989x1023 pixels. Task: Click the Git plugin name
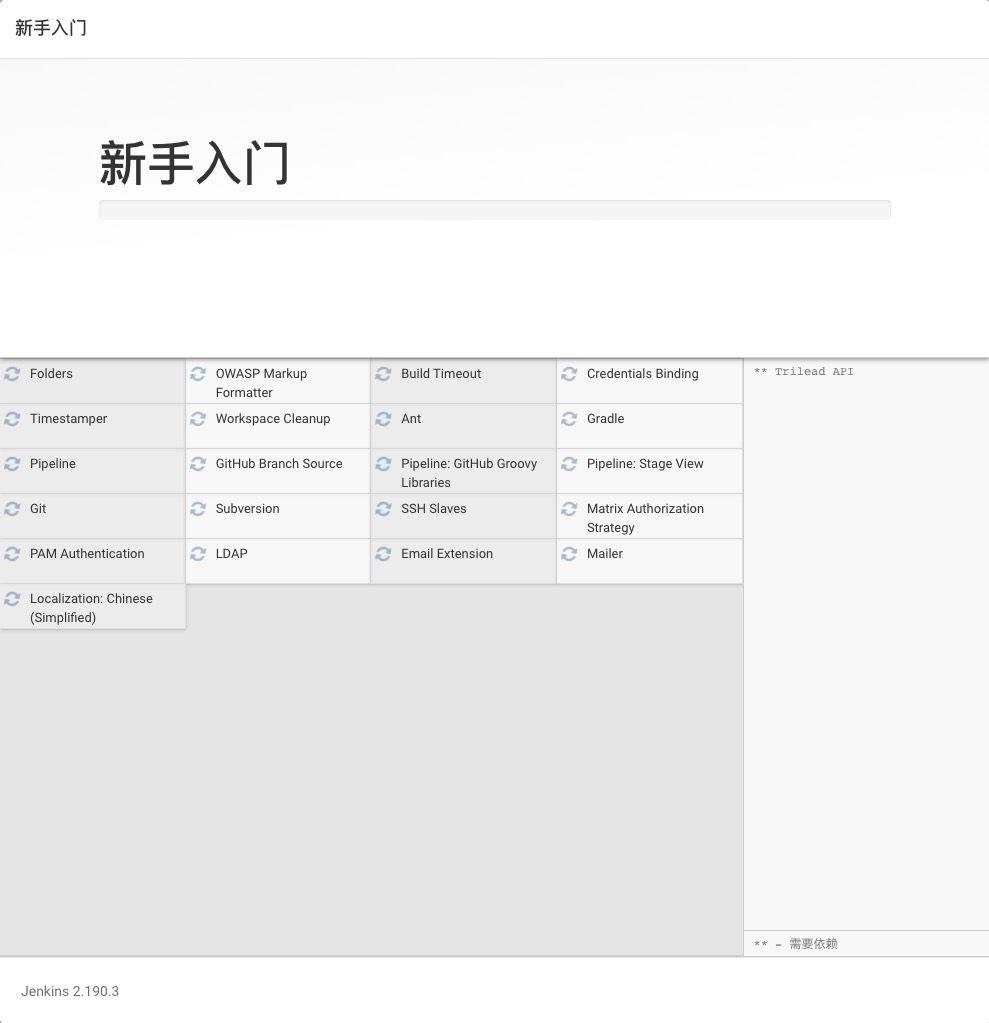pyautogui.click(x=38, y=509)
